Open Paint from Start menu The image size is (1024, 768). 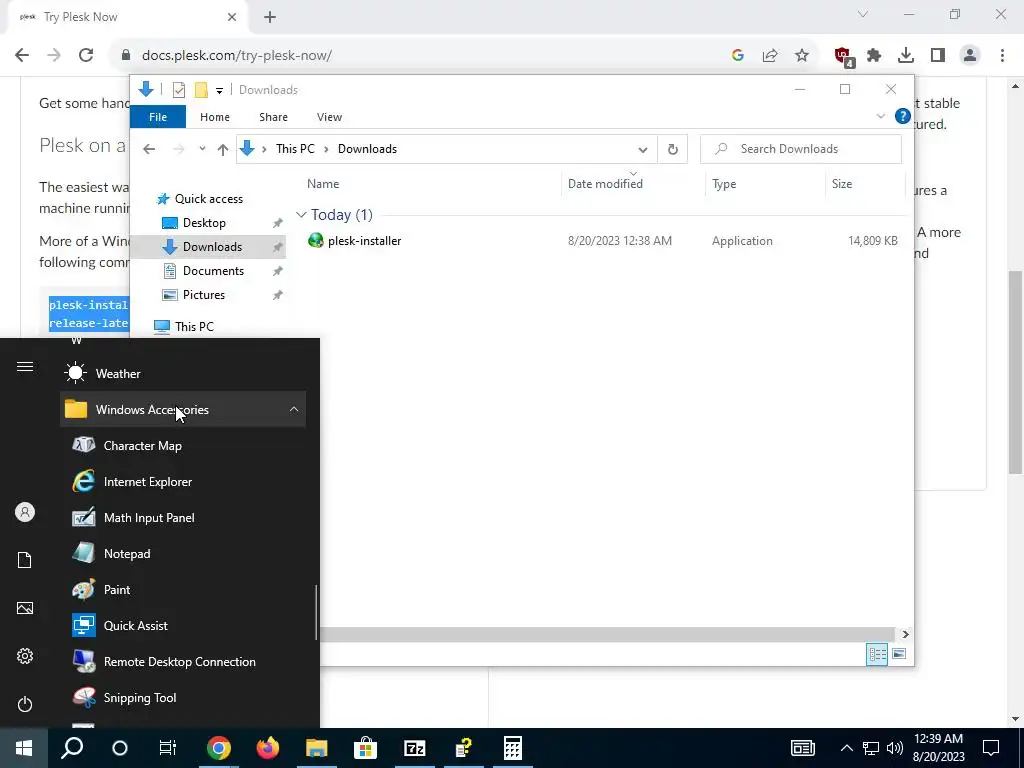[183, 589]
